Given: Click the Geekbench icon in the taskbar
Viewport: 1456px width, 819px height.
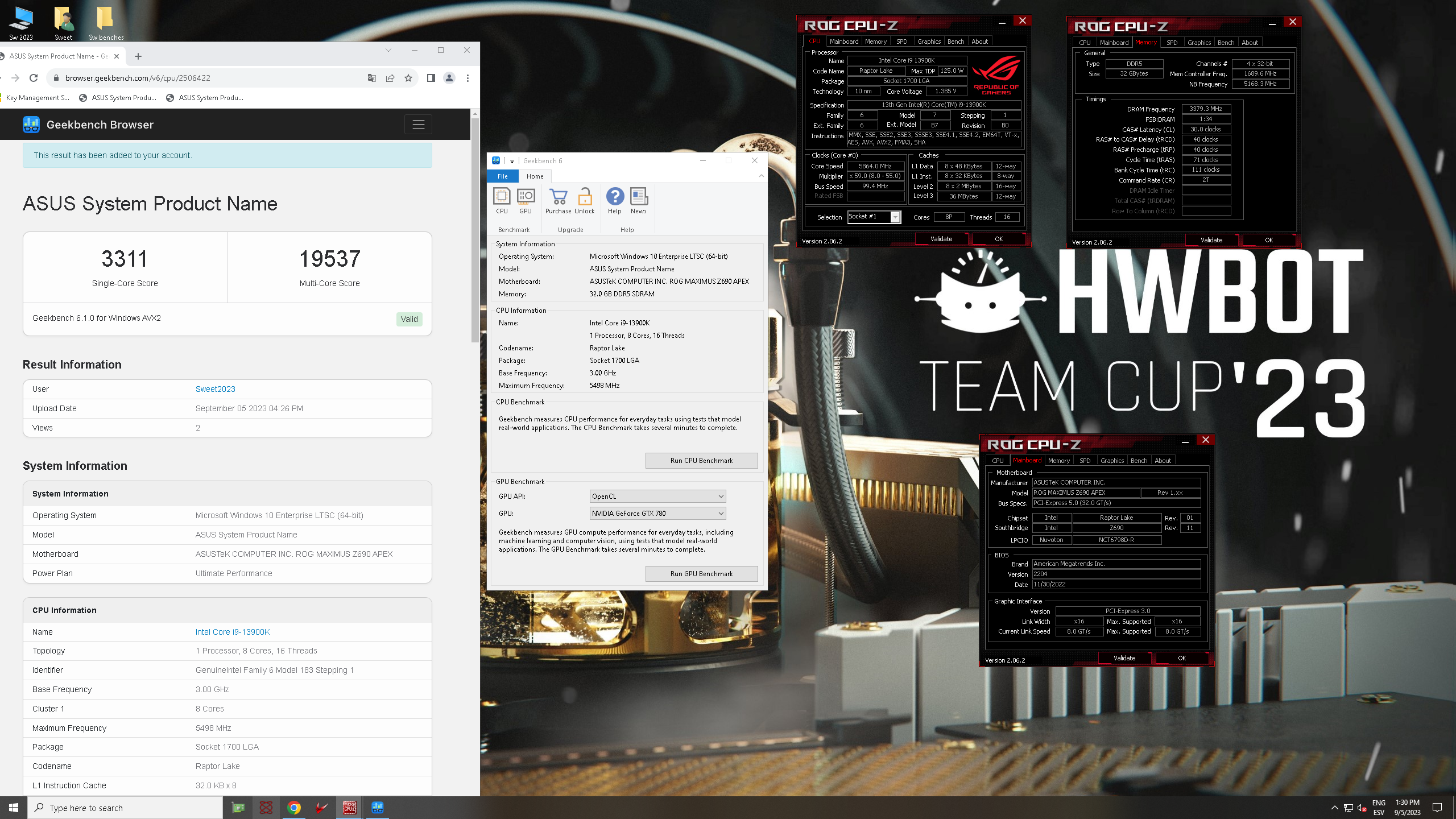Looking at the screenshot, I should [x=377, y=808].
